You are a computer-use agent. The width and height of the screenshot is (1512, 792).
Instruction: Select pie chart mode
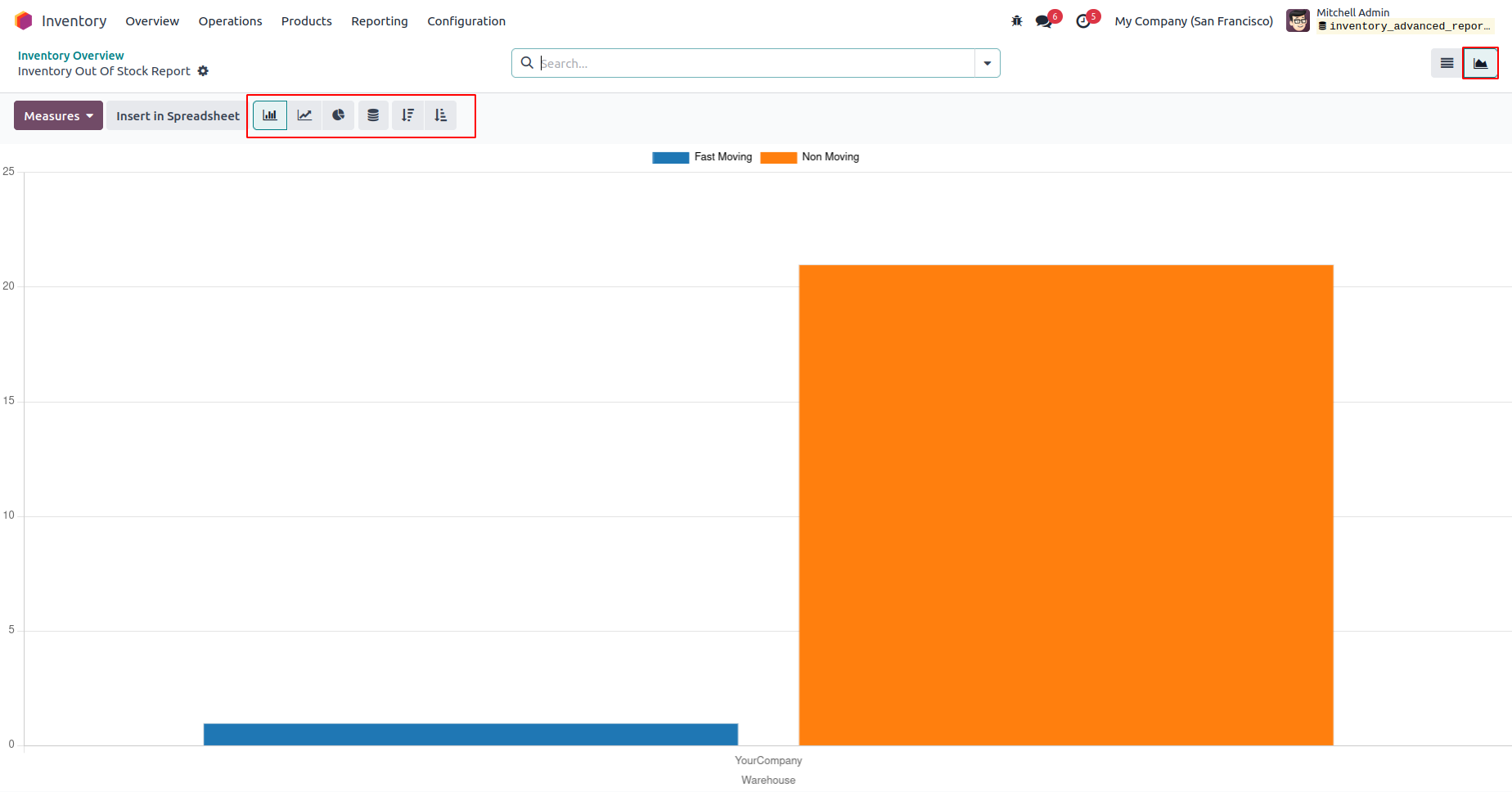[338, 115]
